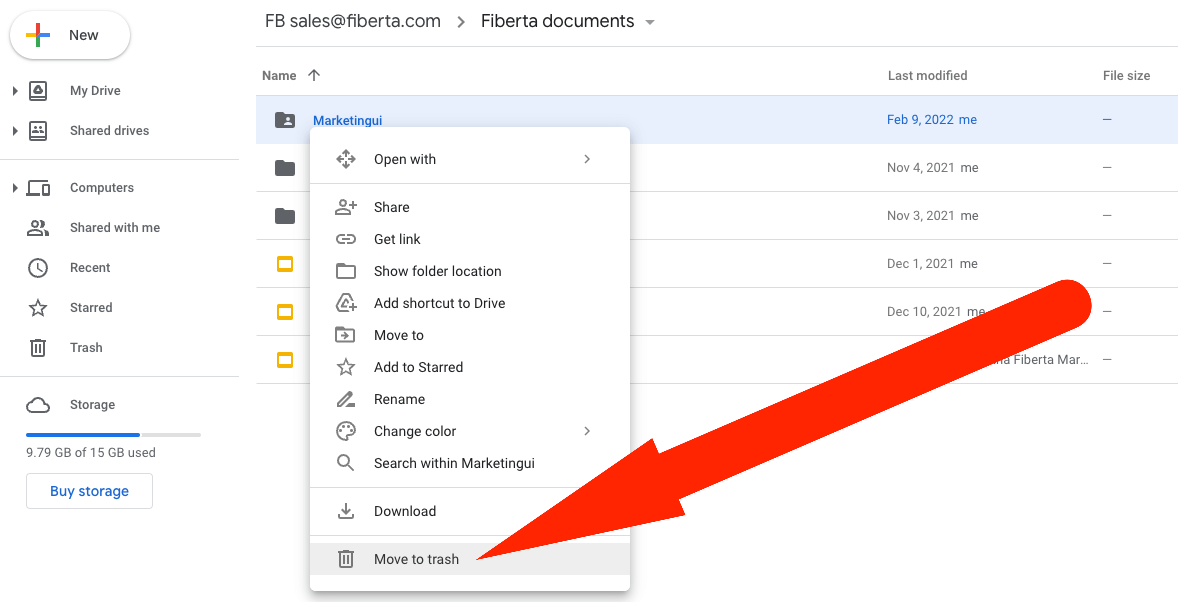Click the Rename pencil icon
Image resolution: width=1178 pixels, height=602 pixels.
pyautogui.click(x=346, y=399)
